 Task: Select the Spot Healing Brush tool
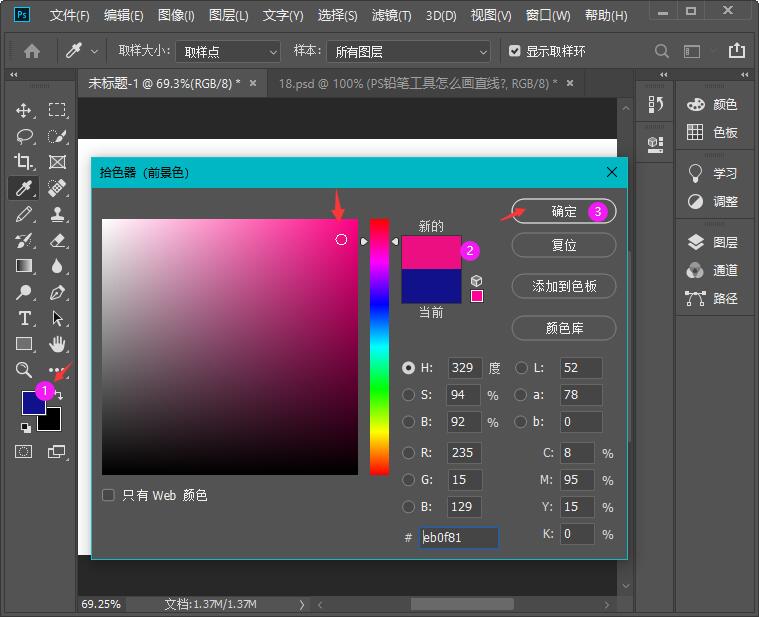coord(57,188)
